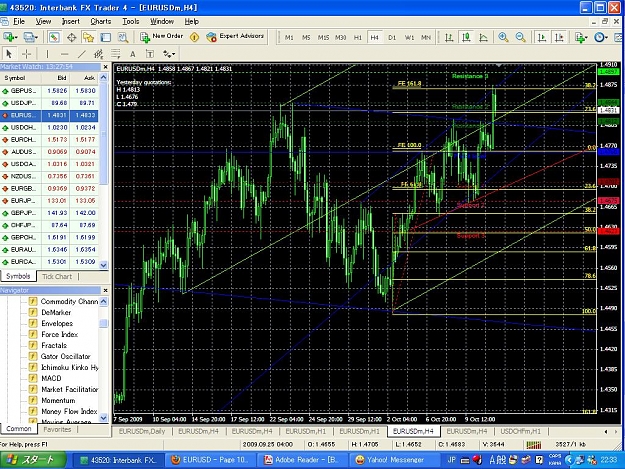Switch chart to D1 timeframe
This screenshot has width=625, height=469.
coord(392,37)
